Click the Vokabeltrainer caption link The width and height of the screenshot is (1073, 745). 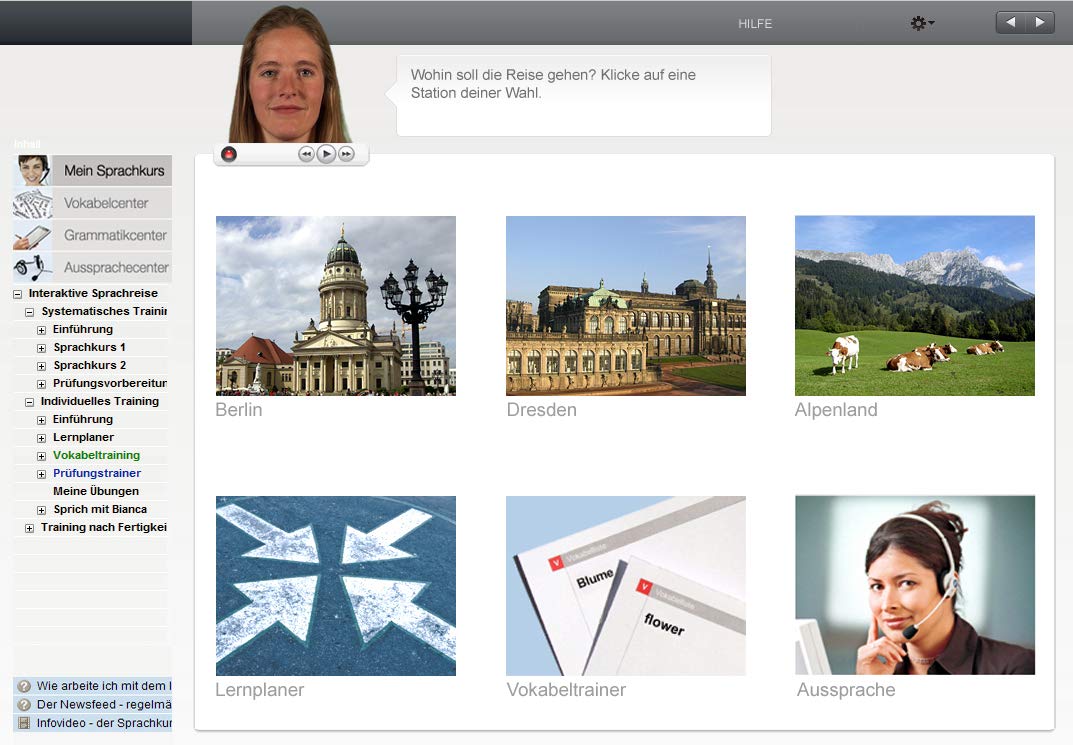click(566, 690)
